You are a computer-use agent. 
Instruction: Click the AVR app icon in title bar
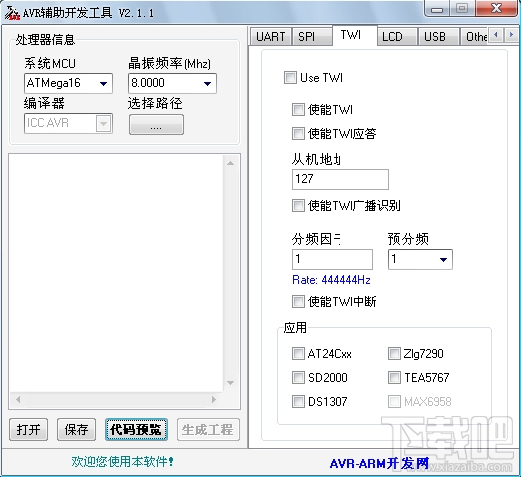(12, 13)
